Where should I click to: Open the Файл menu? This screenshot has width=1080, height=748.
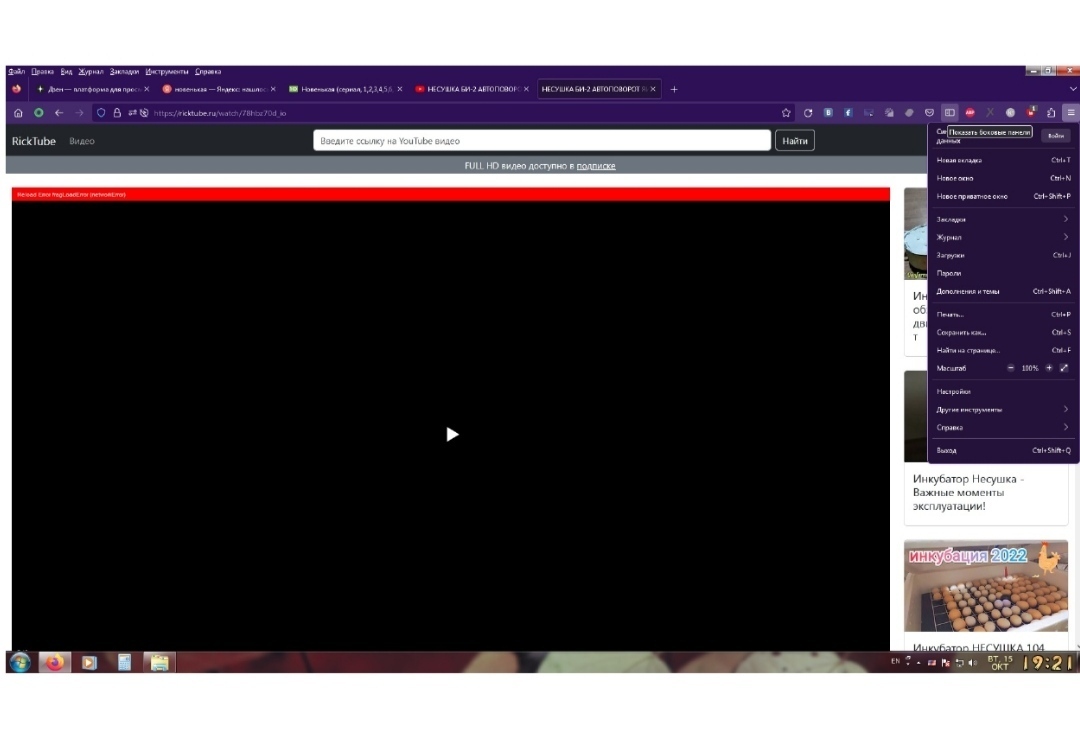[x=17, y=72]
